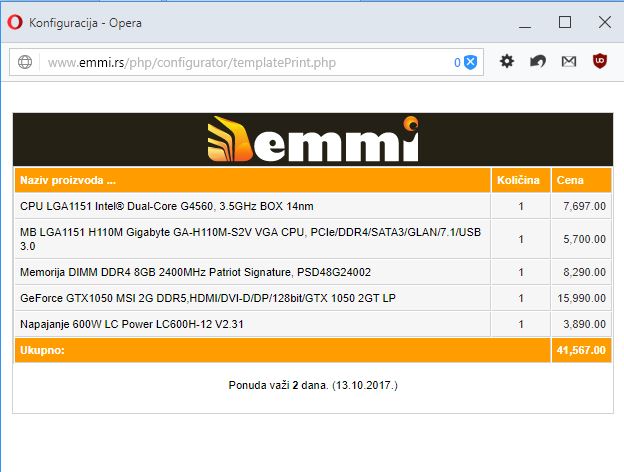624x472 pixels.
Task: Focus the address bar with emmi.rs URL
Action: 247,62
